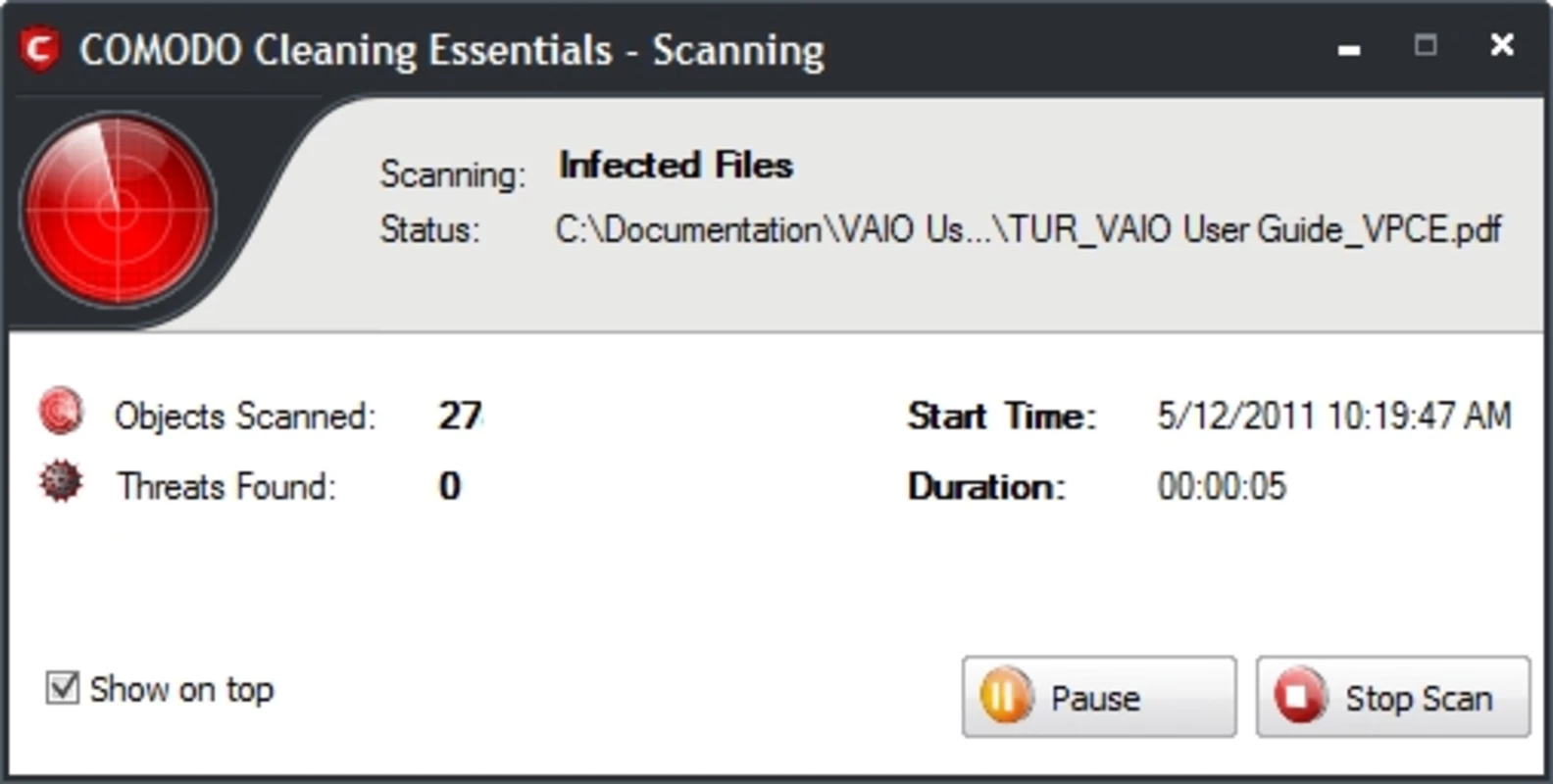Click the red radar scanning animation

(118, 209)
